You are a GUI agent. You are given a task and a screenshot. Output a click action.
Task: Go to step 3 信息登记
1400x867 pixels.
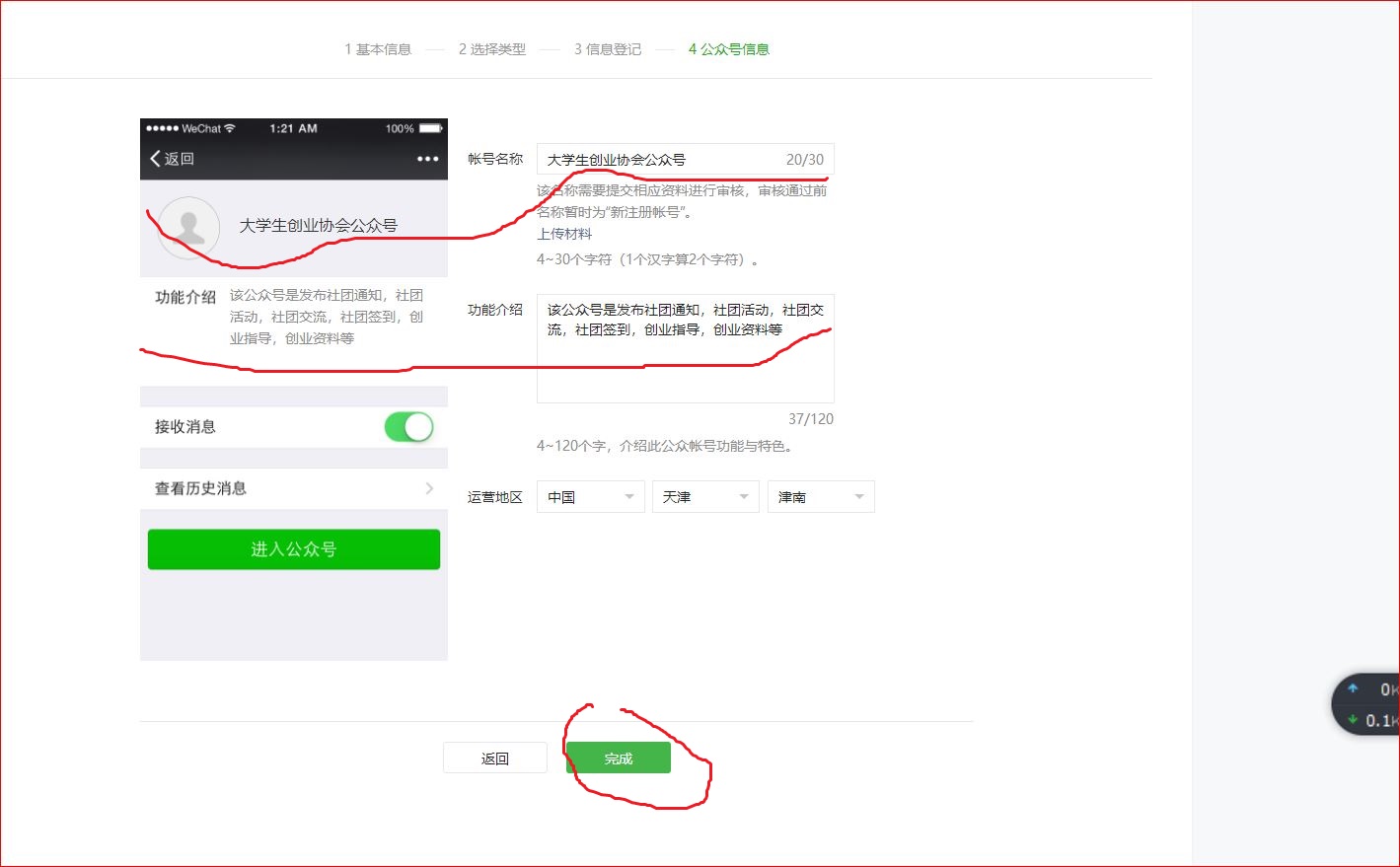608,49
